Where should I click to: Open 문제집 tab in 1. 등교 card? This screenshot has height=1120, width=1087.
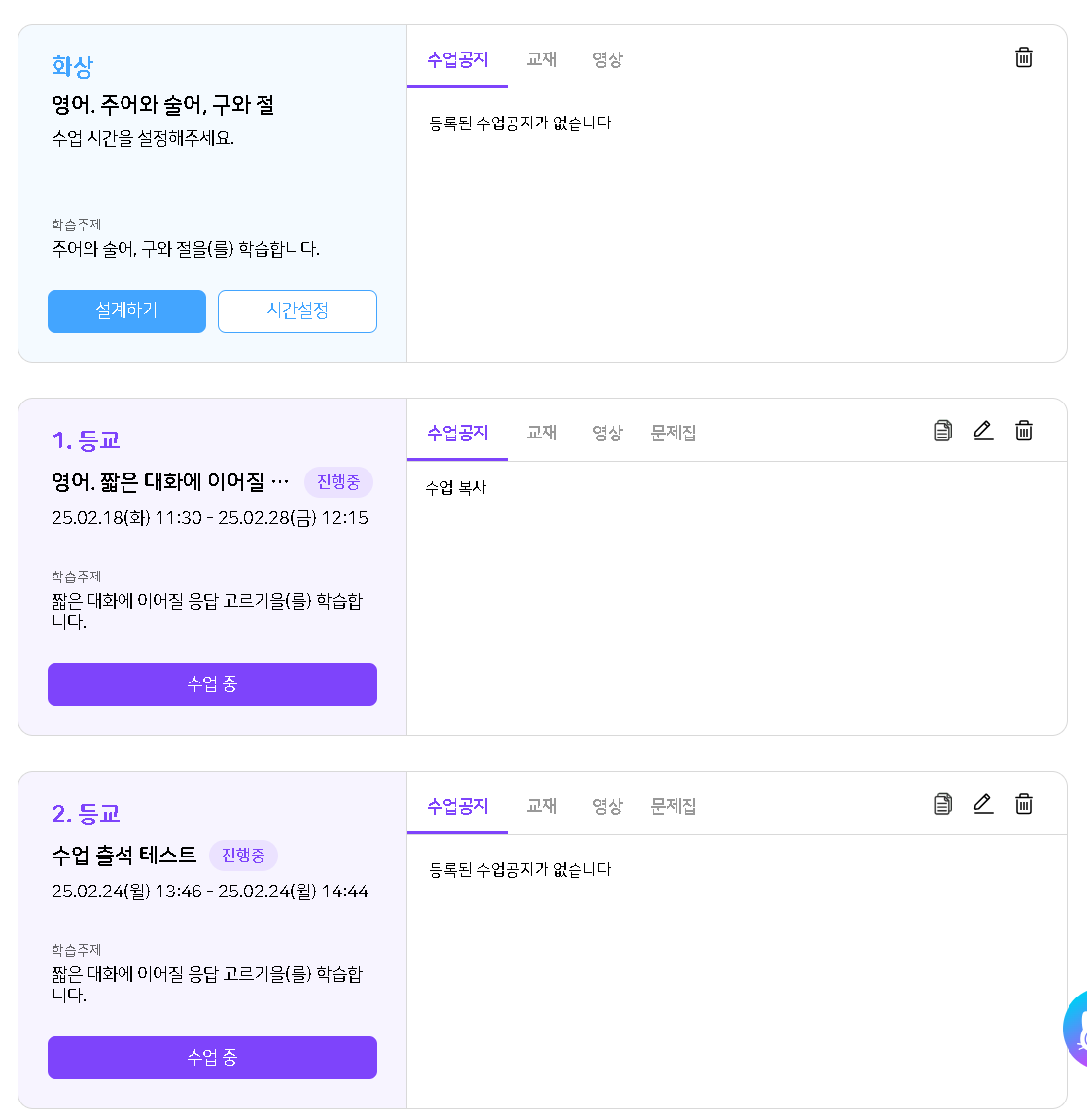(673, 433)
